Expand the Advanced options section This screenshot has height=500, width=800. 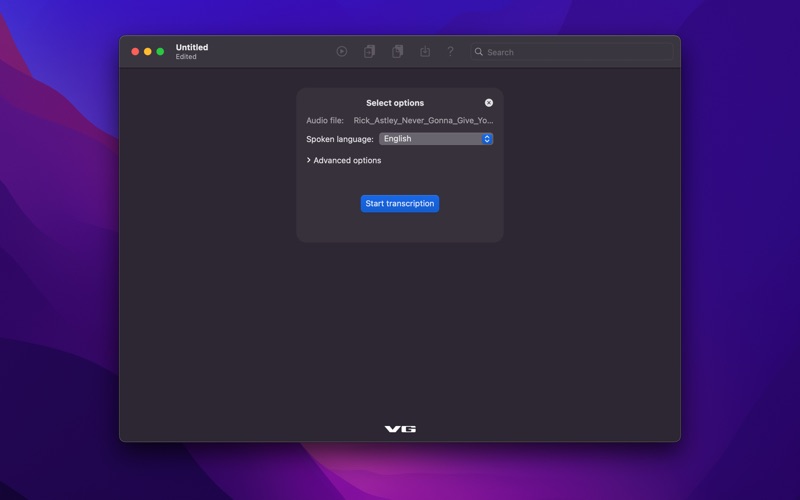(344, 160)
